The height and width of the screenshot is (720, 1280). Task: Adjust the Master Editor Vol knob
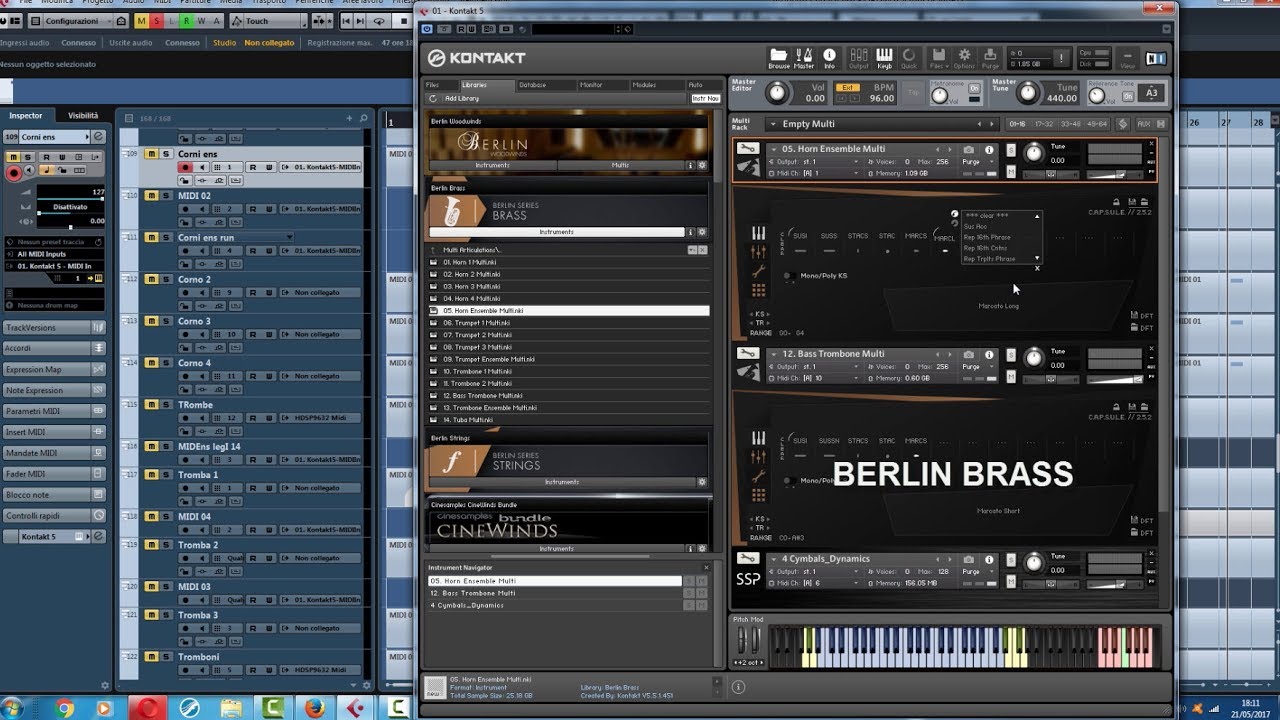click(x=776, y=92)
